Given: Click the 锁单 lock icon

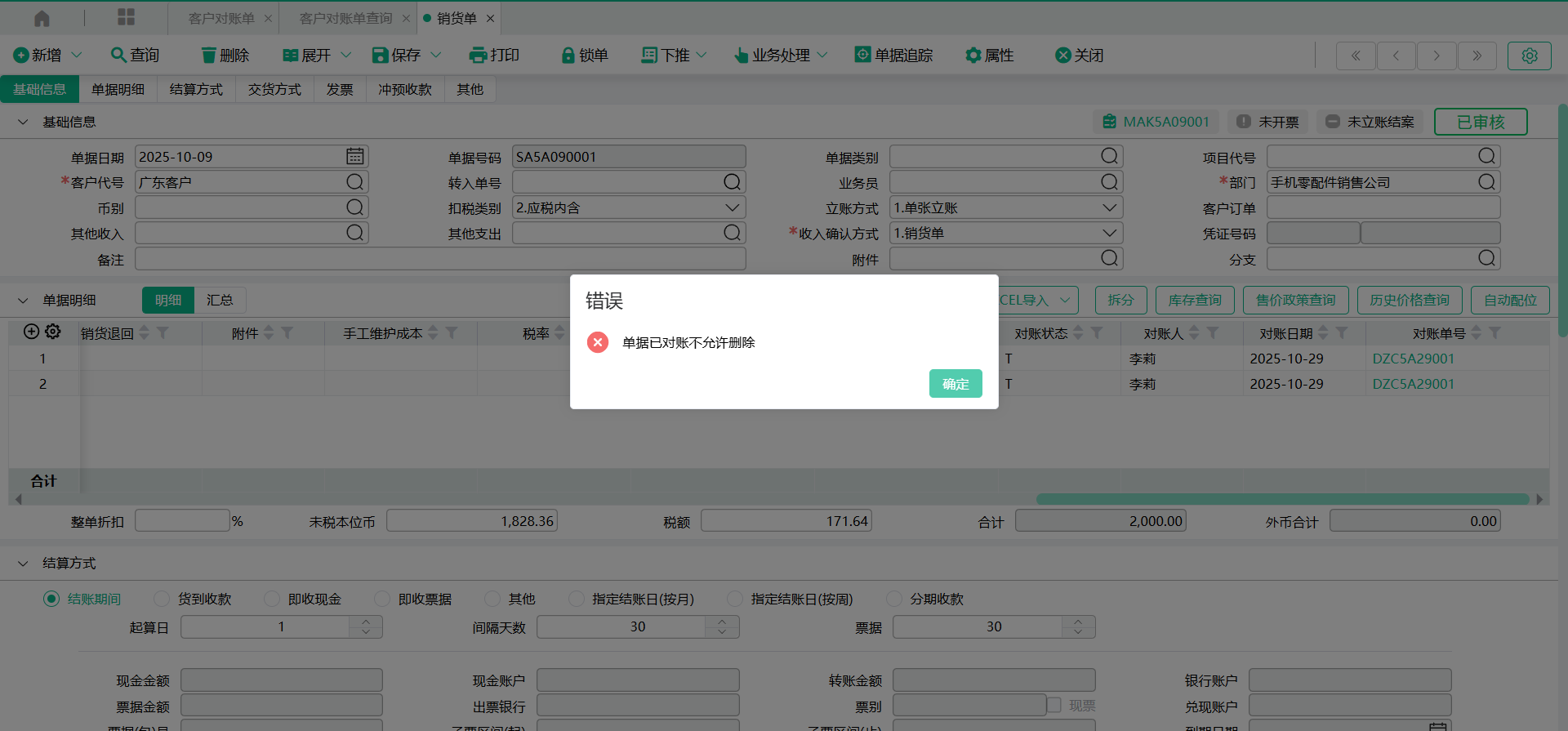Looking at the screenshot, I should pyautogui.click(x=568, y=56).
